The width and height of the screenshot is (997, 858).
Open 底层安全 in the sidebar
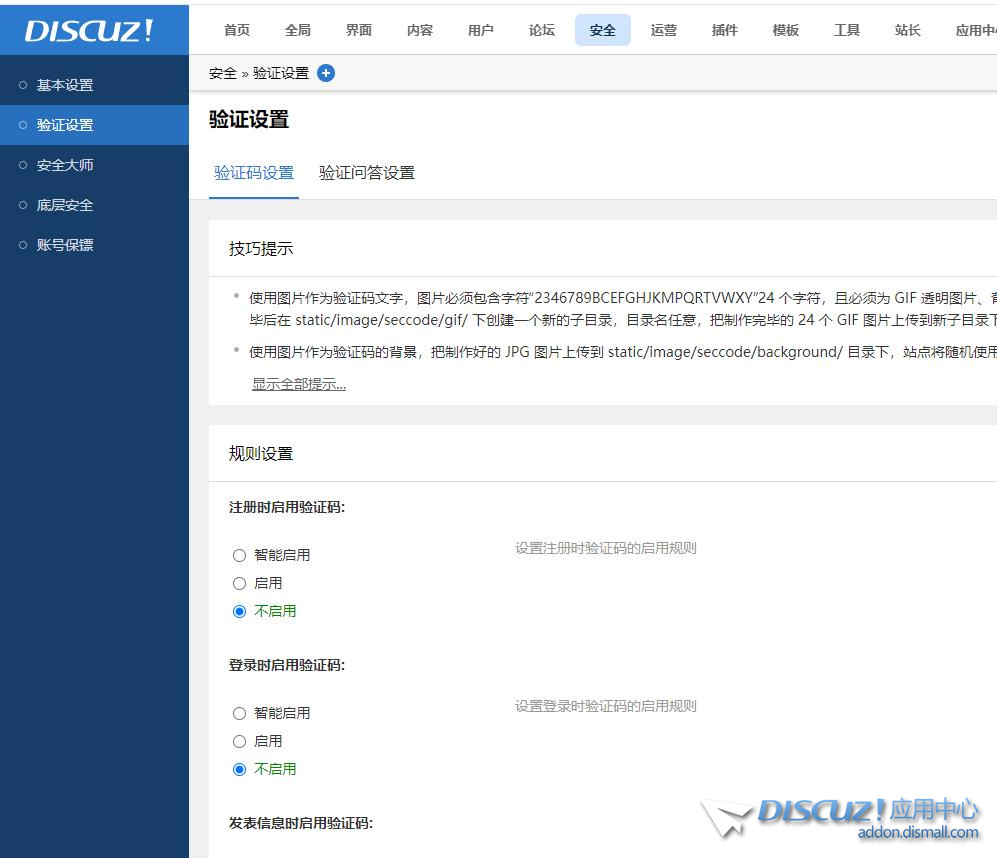64,205
